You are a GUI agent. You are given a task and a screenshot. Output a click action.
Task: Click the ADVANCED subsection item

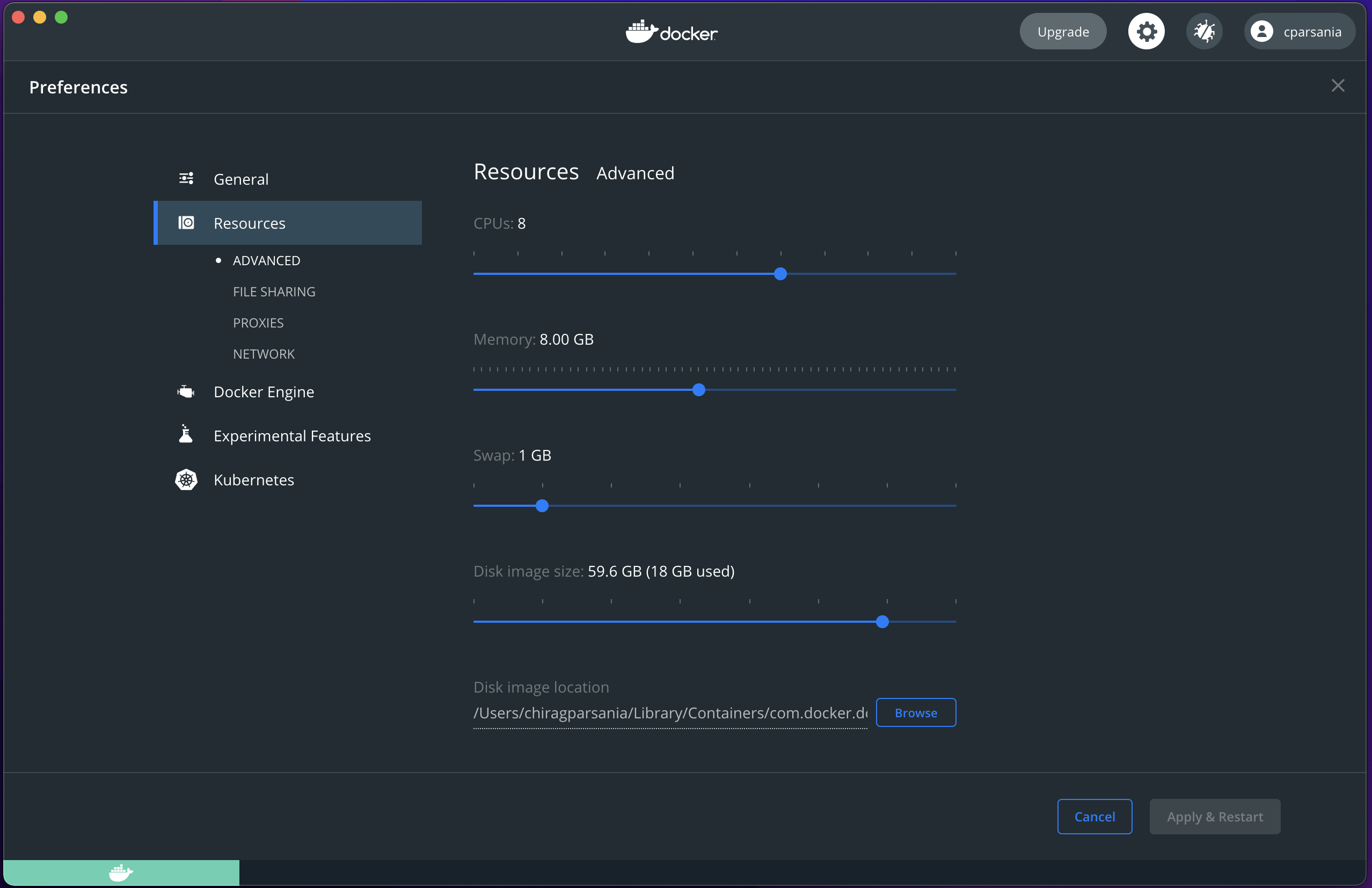pos(266,260)
